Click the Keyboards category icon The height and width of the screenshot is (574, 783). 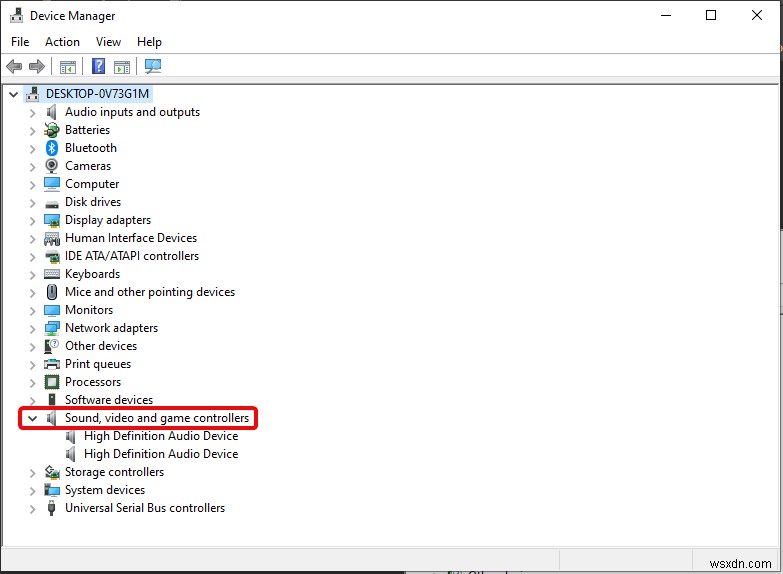(x=52, y=274)
